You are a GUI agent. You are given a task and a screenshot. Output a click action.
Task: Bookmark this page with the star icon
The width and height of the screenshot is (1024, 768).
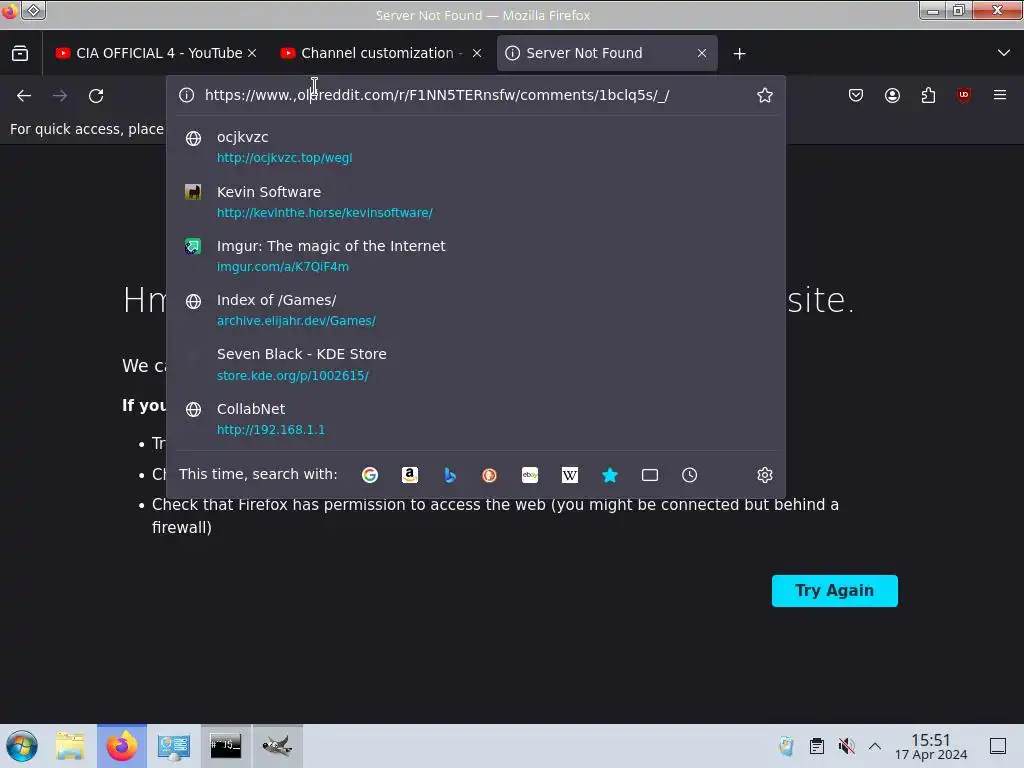(764, 95)
